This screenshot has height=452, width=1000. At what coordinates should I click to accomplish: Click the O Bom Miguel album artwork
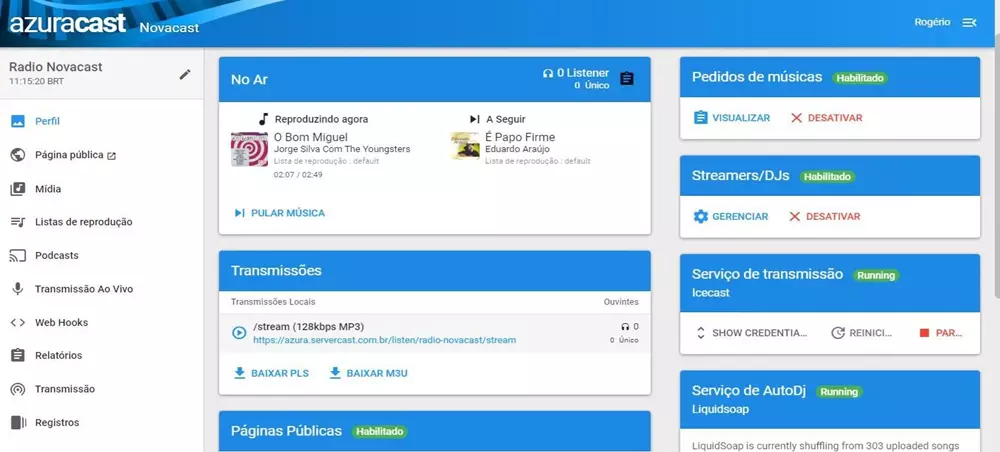click(x=249, y=149)
